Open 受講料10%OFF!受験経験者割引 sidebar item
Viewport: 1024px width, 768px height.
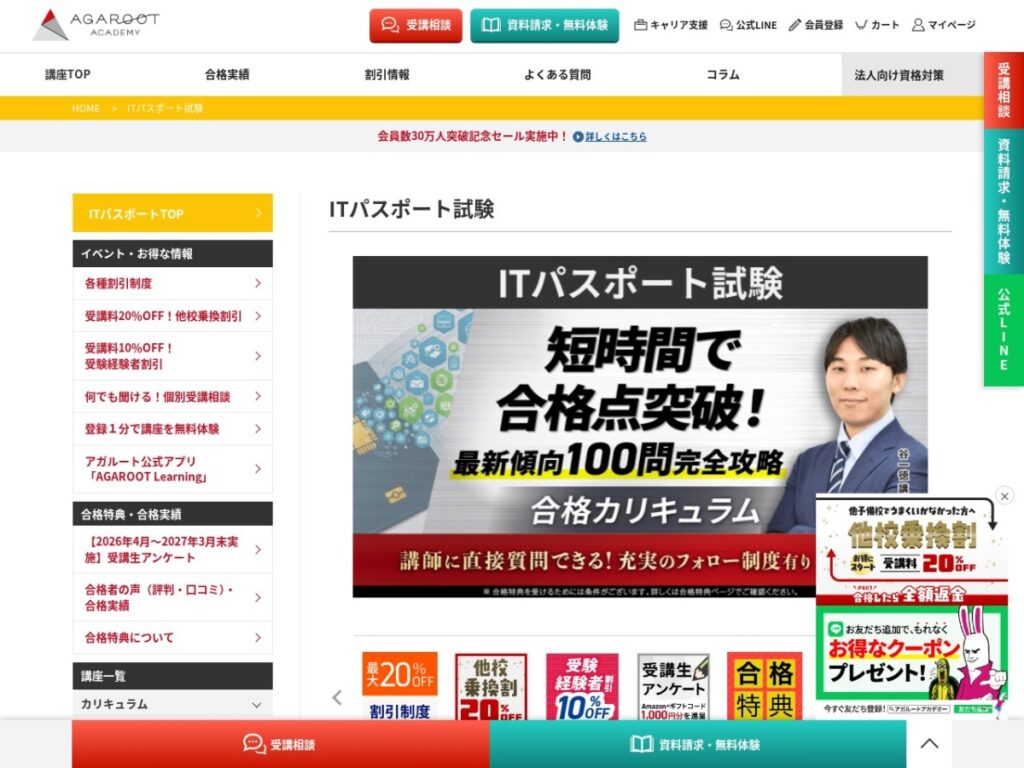tap(172, 356)
